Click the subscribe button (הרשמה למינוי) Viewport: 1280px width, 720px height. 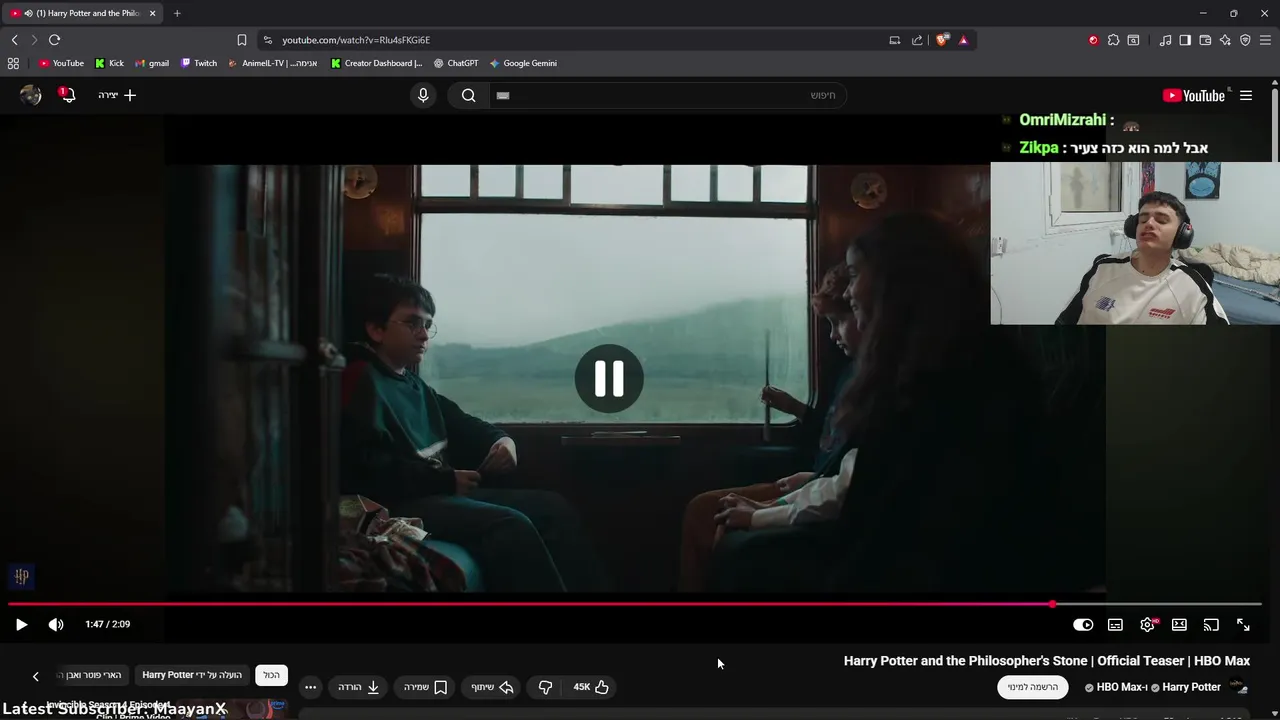coord(1033,687)
